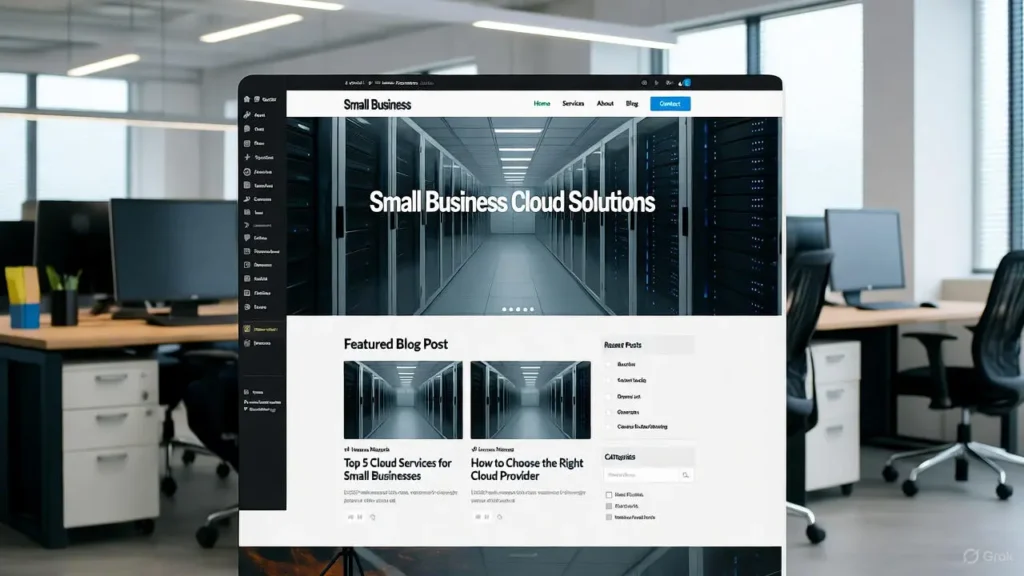Switch to the Blog menu item
1024x576 pixels.
pyautogui.click(x=632, y=103)
